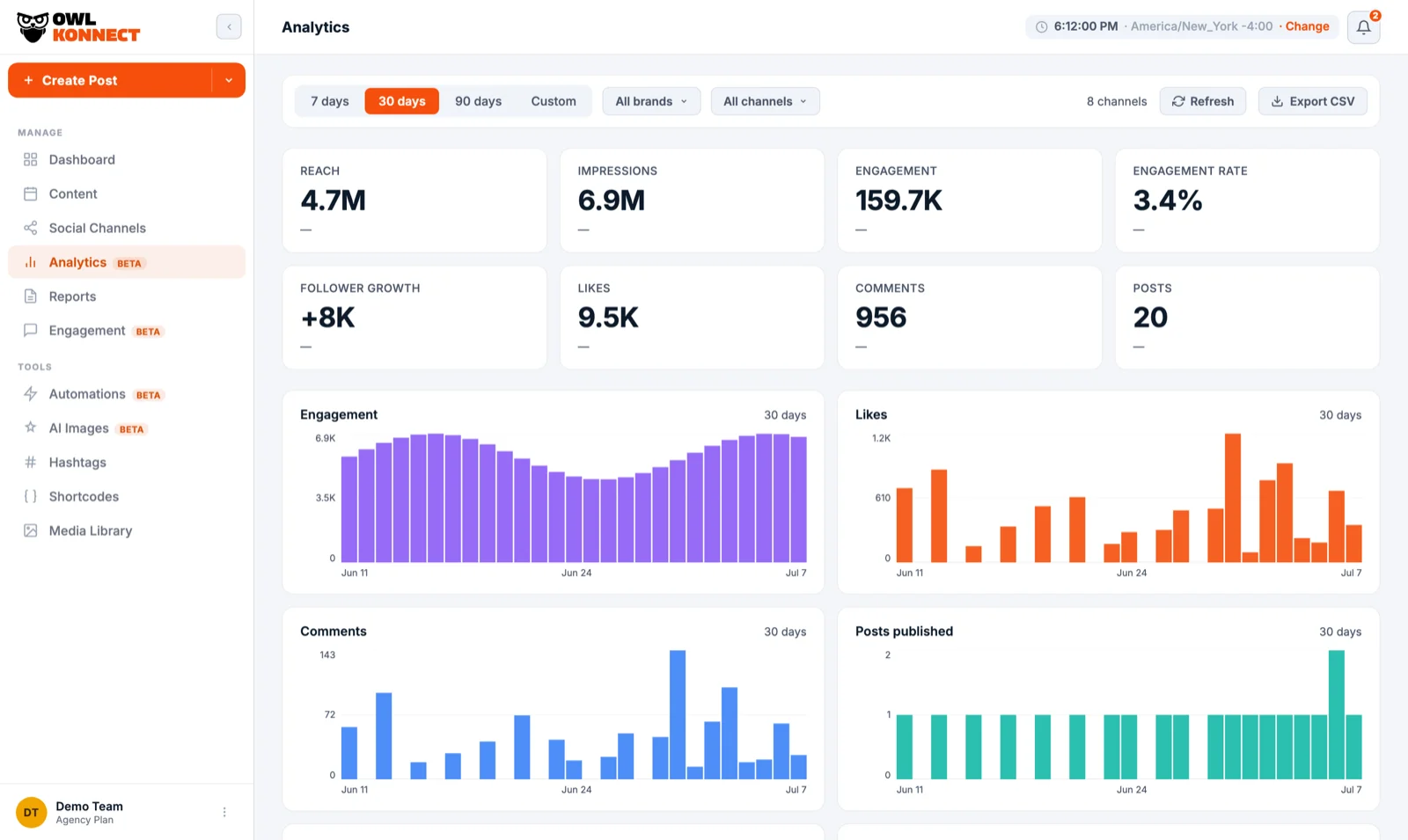The image size is (1408, 840).
Task: Click the Create Post button
Action: (x=110, y=80)
